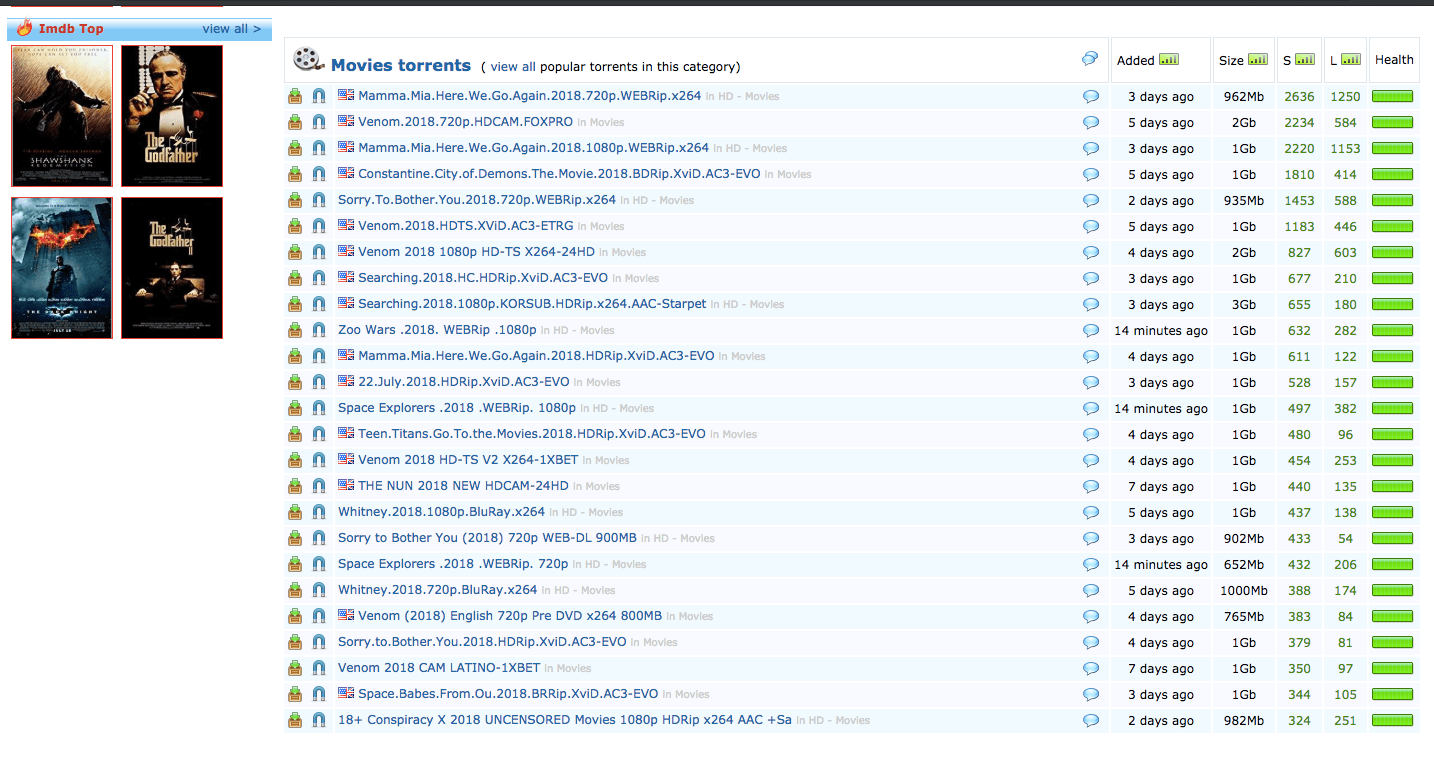
Task: Click the magnet icon for Space Explorers 1080p row
Action: click(x=319, y=408)
